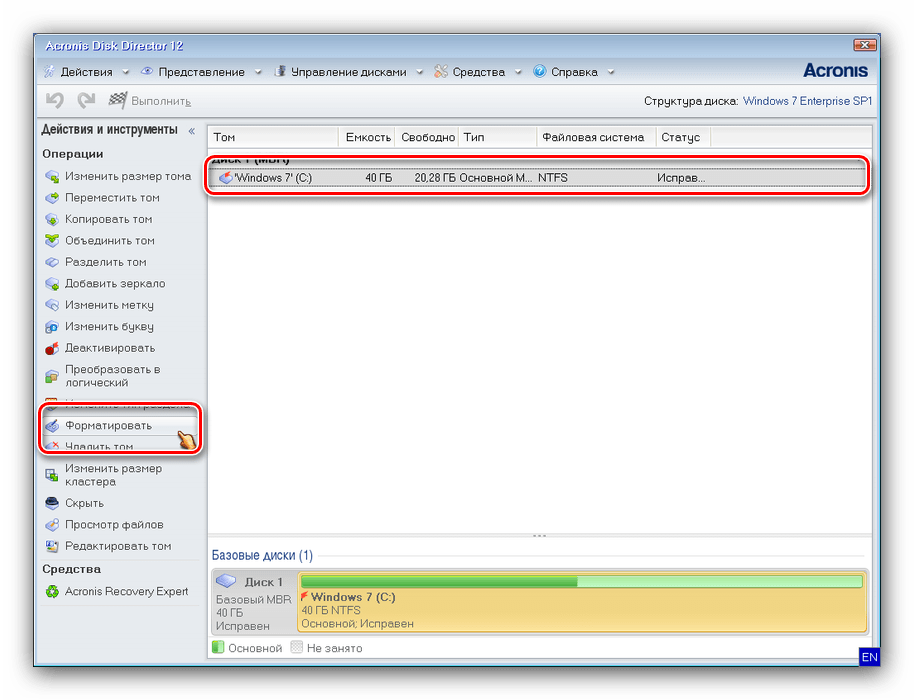Expand Средства menu dropdown arrow

[518, 72]
